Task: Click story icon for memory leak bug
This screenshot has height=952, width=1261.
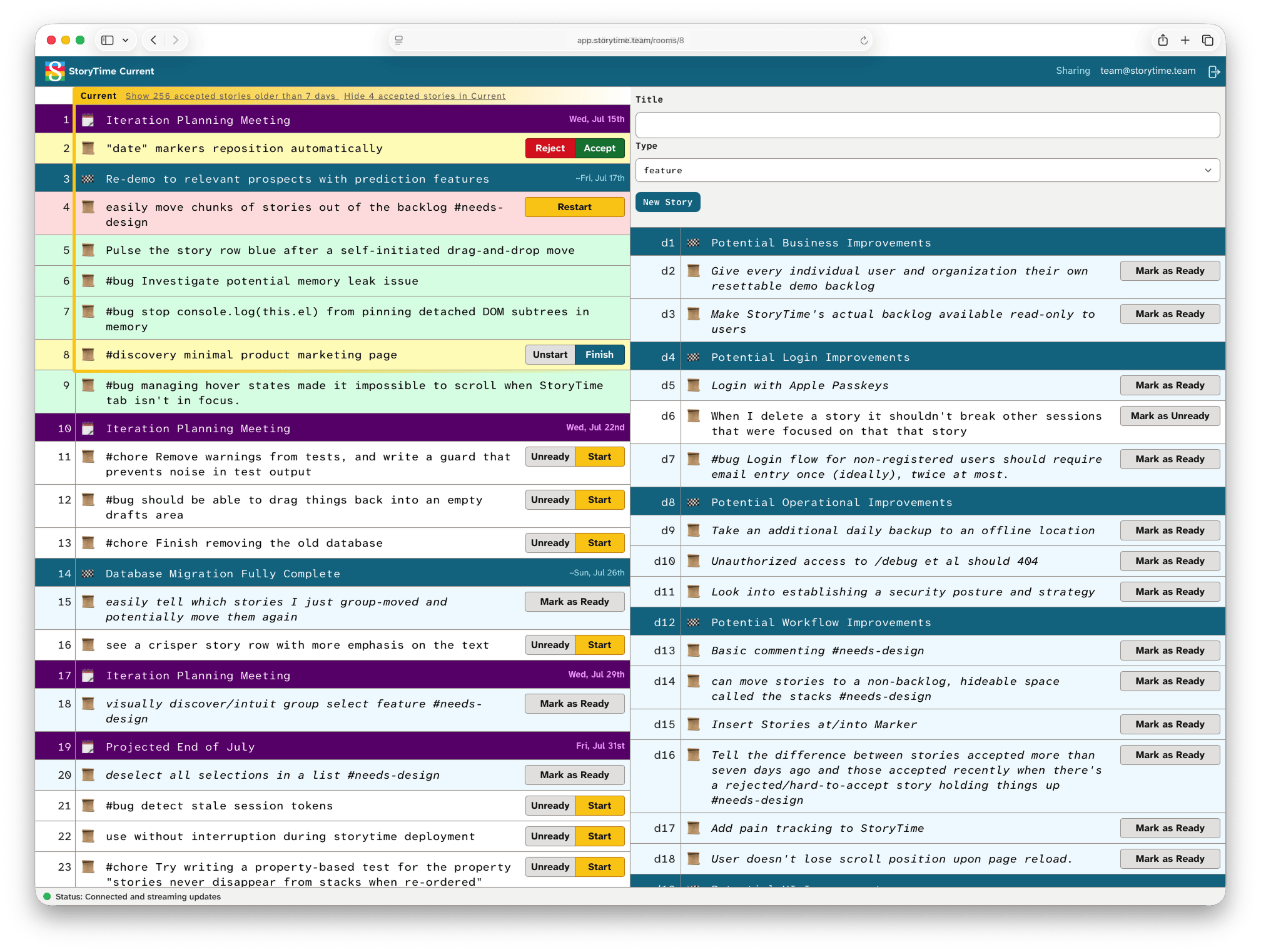Action: click(88, 281)
